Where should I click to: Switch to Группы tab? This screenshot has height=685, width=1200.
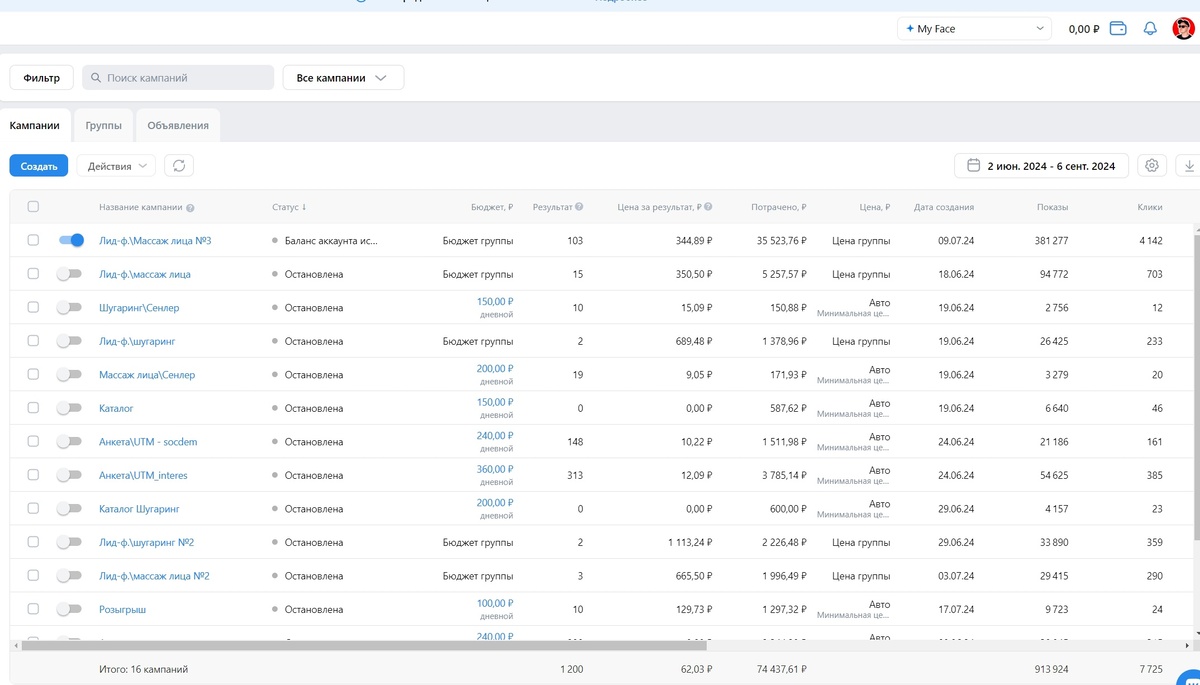[x=104, y=126]
